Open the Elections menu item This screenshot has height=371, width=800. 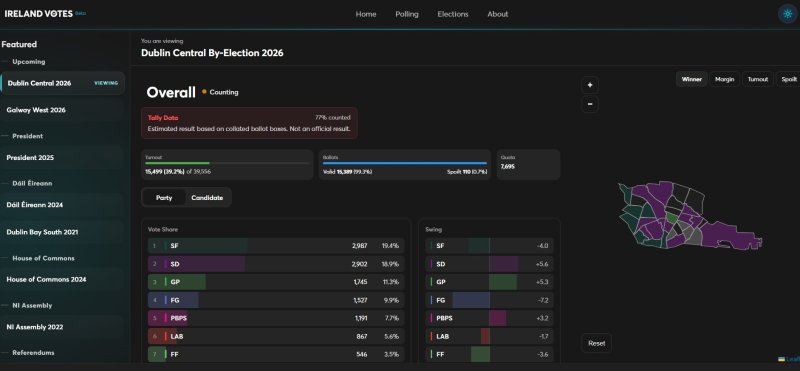click(453, 14)
